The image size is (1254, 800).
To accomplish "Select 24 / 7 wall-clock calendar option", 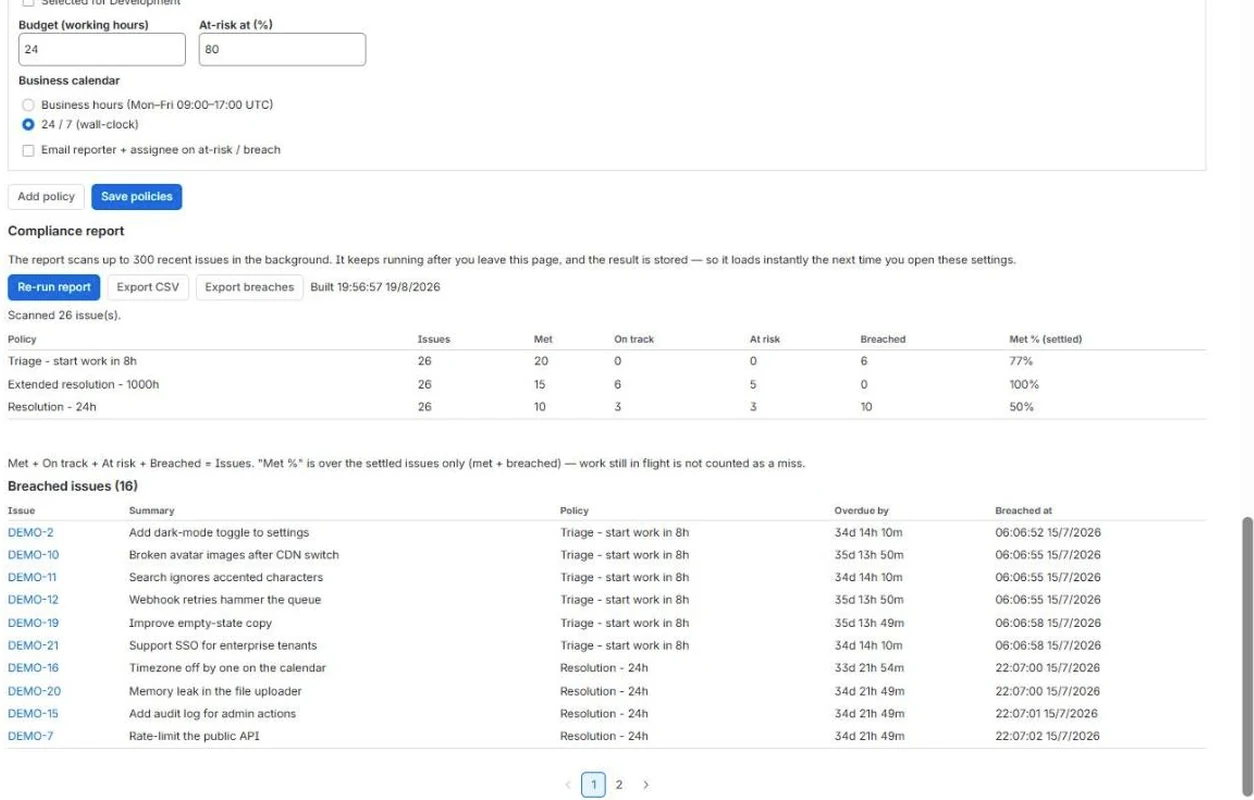I will coord(28,125).
